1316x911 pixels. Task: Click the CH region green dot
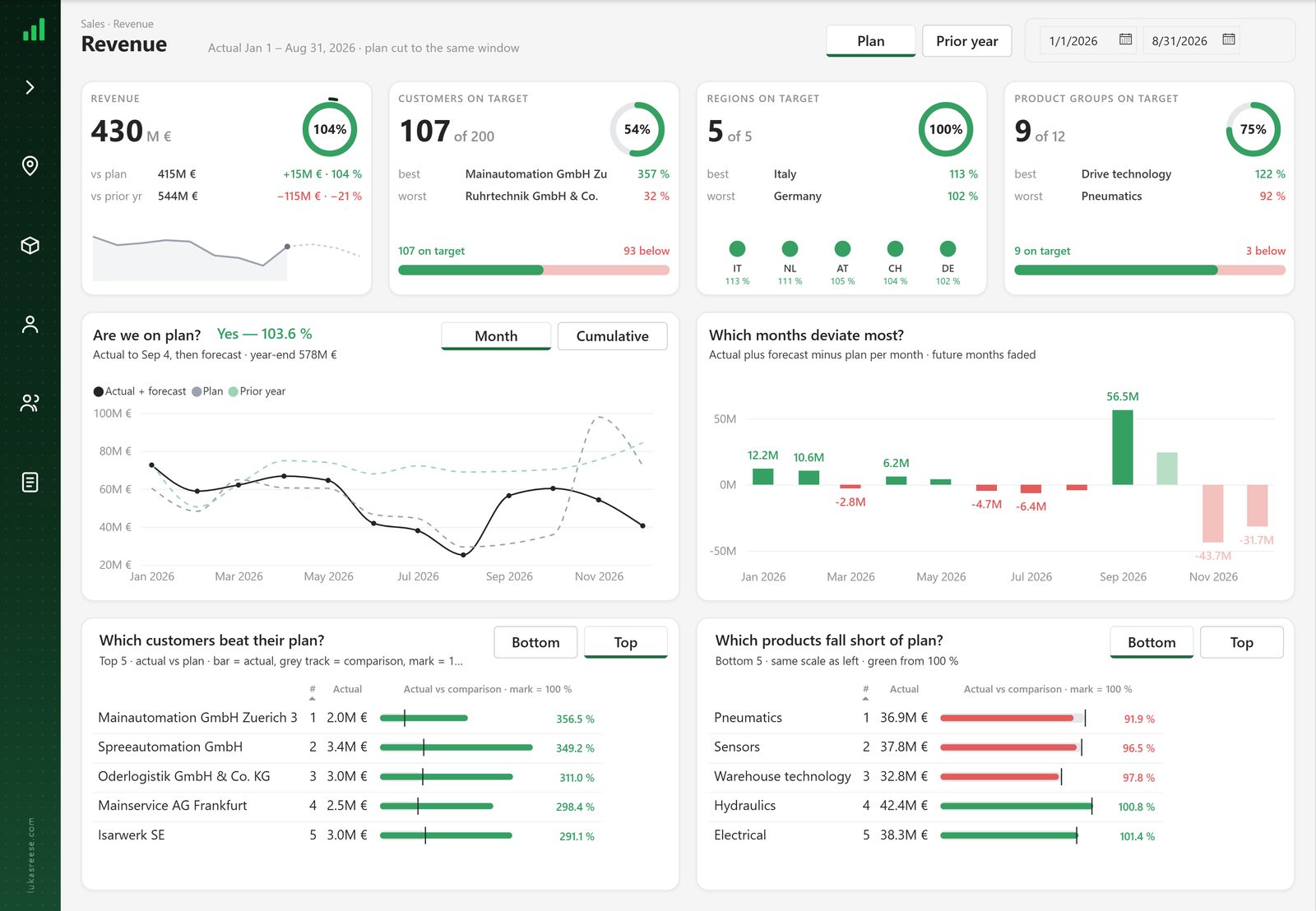coord(895,248)
